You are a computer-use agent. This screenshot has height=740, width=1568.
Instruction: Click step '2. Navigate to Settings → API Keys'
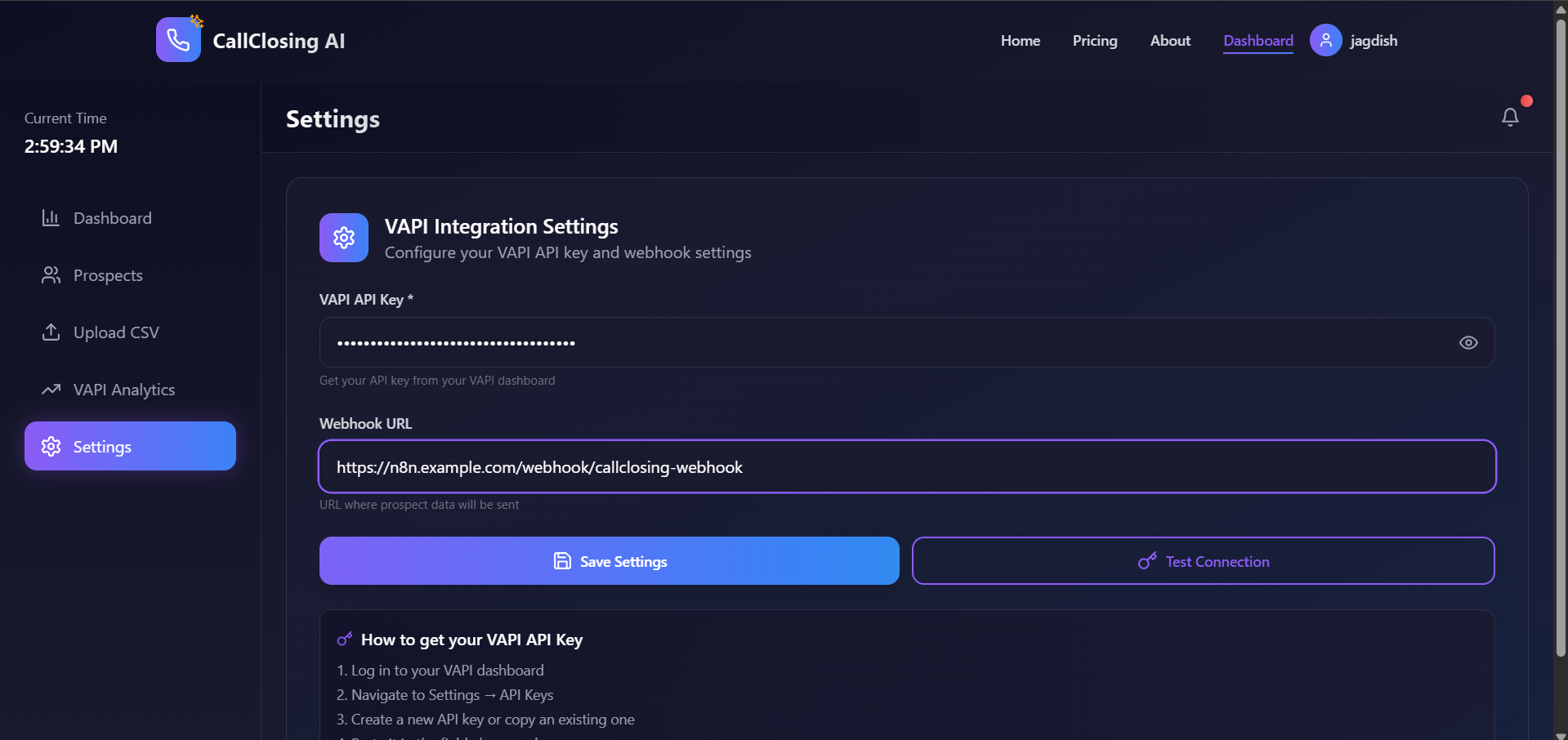(445, 695)
